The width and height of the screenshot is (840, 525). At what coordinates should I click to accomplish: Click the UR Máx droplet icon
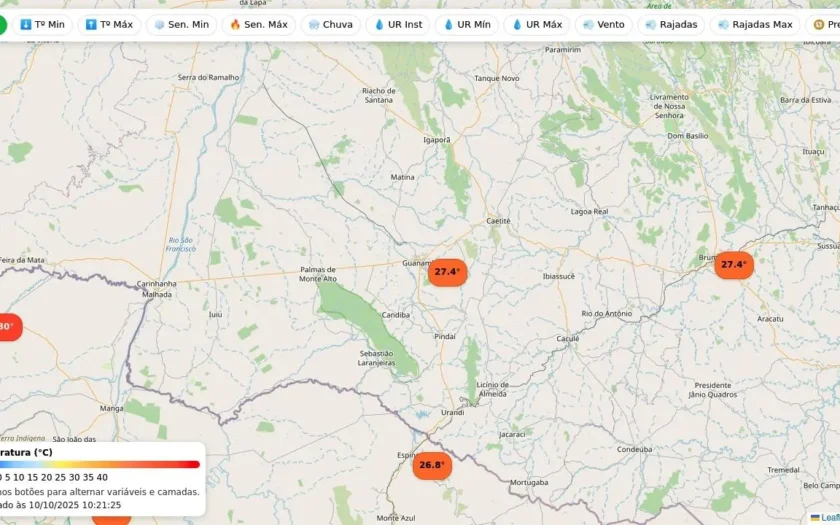click(x=517, y=25)
